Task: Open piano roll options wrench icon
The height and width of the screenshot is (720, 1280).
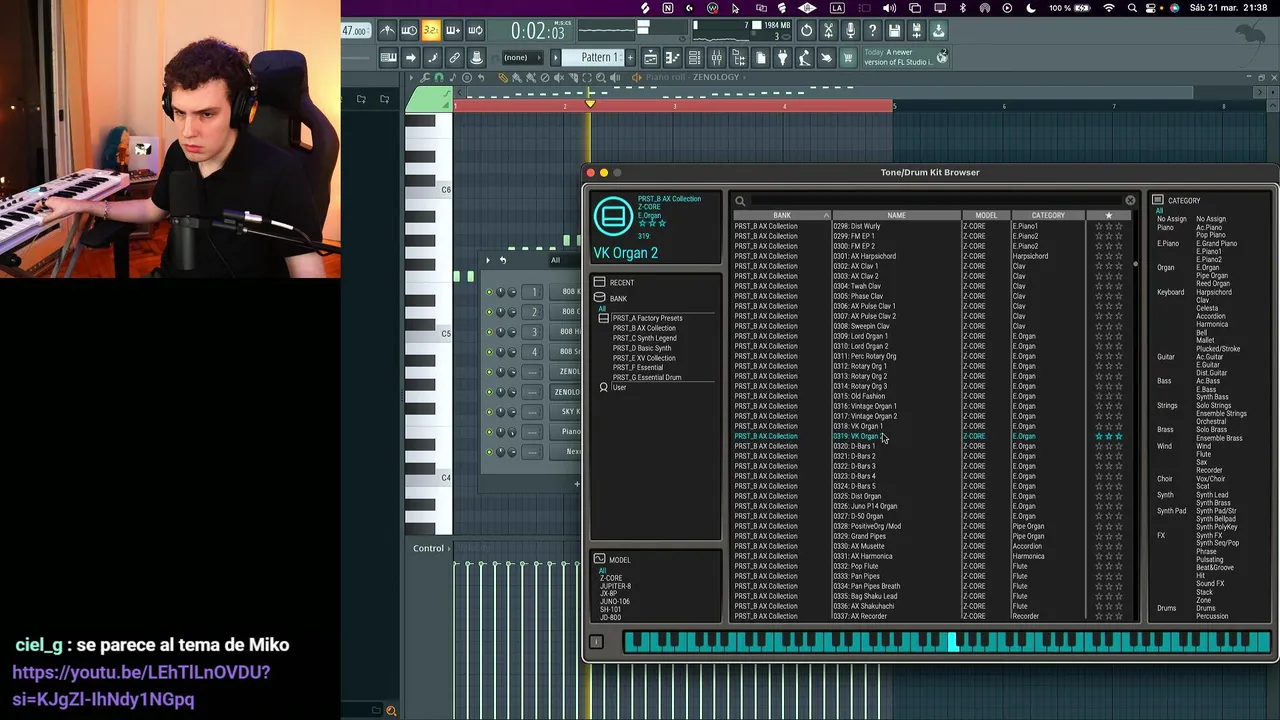Action: (x=425, y=77)
